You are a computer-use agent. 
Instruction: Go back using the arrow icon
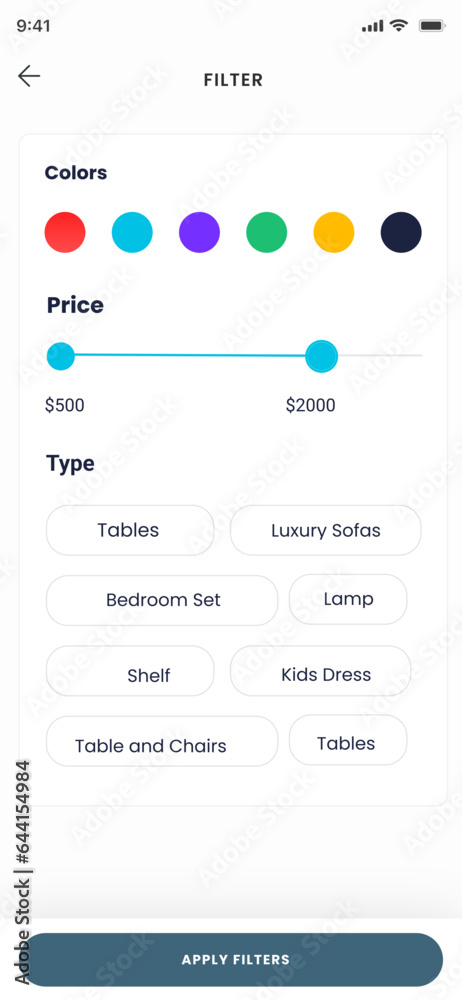coord(29,77)
